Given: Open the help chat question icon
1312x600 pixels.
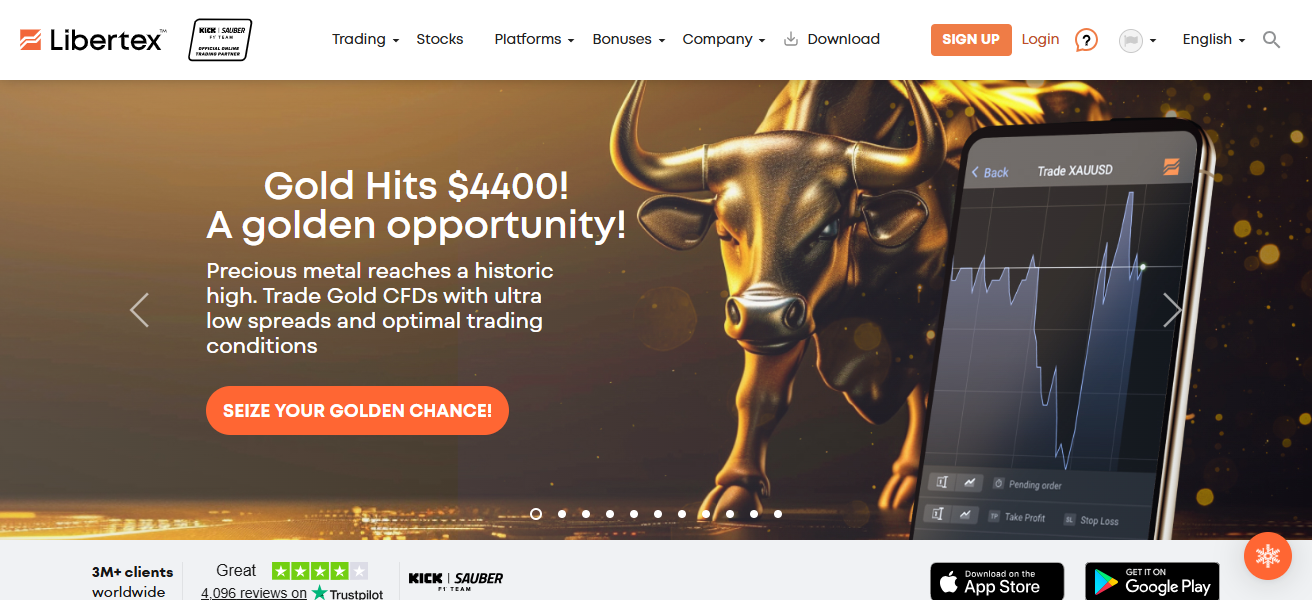Looking at the screenshot, I should (1086, 40).
